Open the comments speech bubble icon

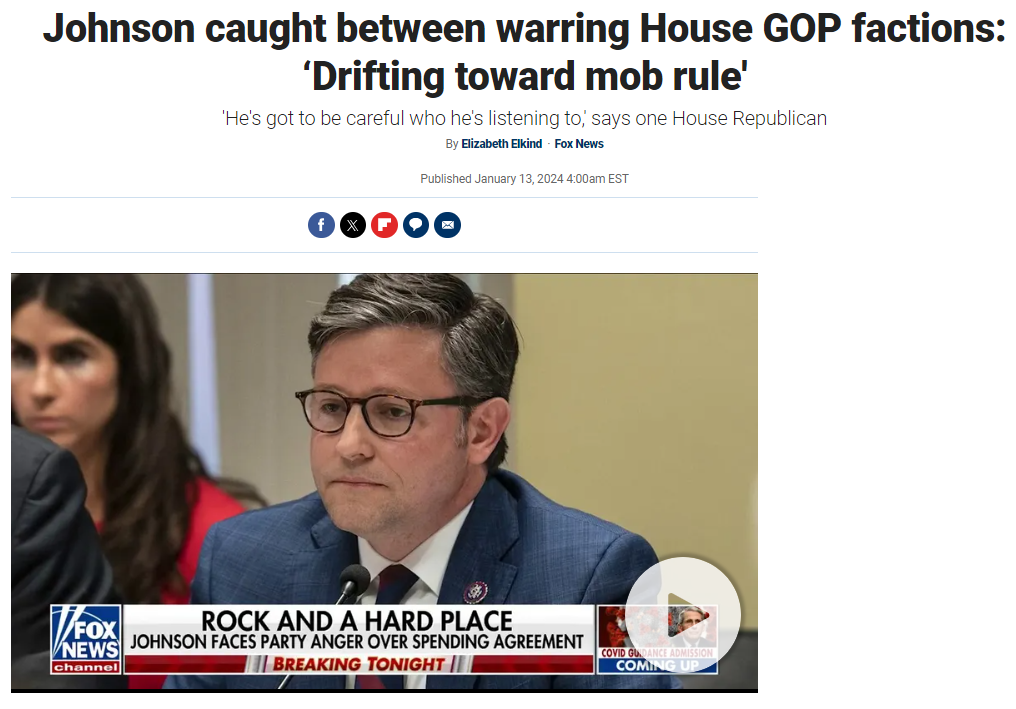coord(416,225)
